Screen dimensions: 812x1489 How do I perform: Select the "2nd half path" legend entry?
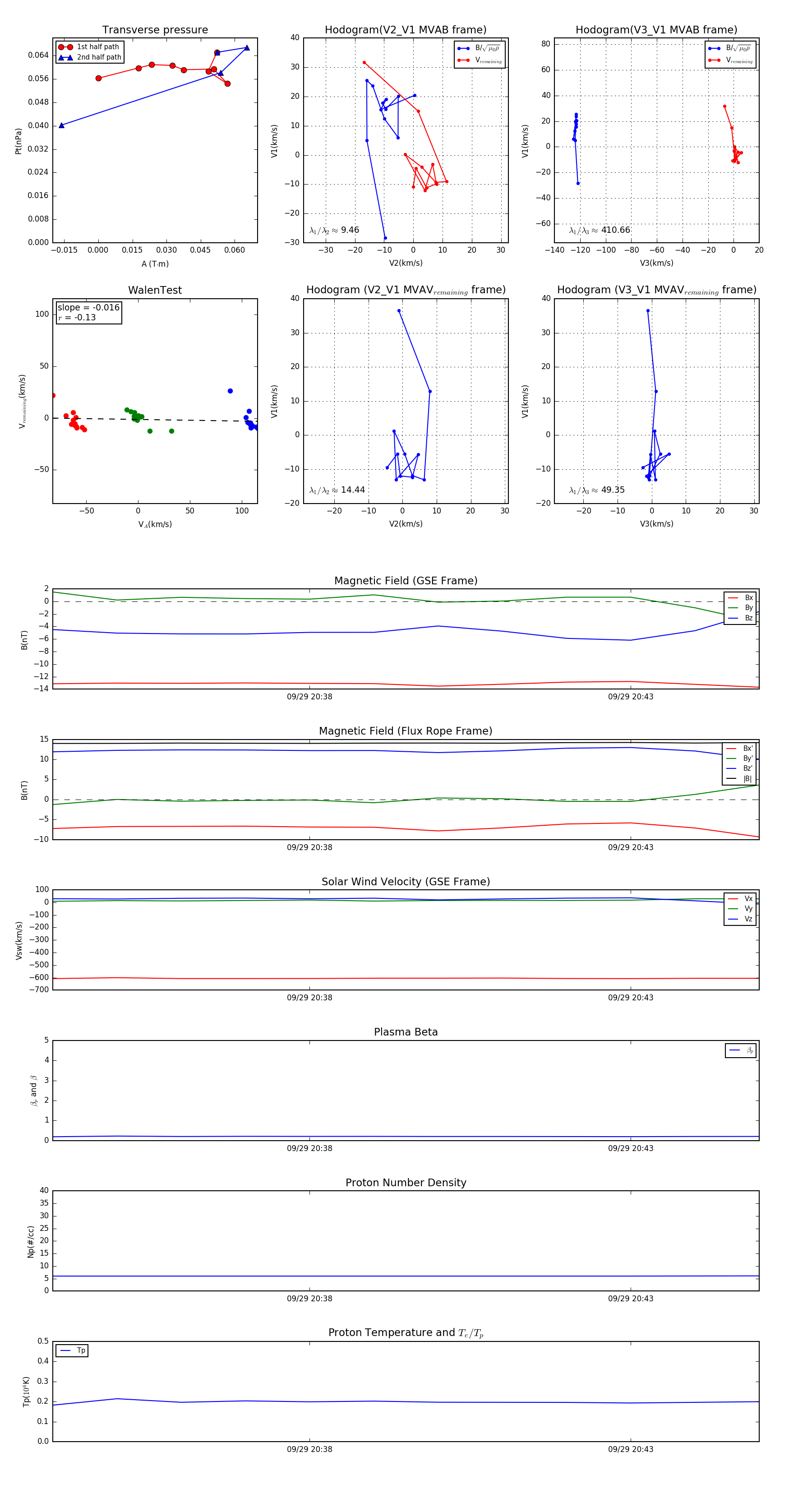coord(90,57)
